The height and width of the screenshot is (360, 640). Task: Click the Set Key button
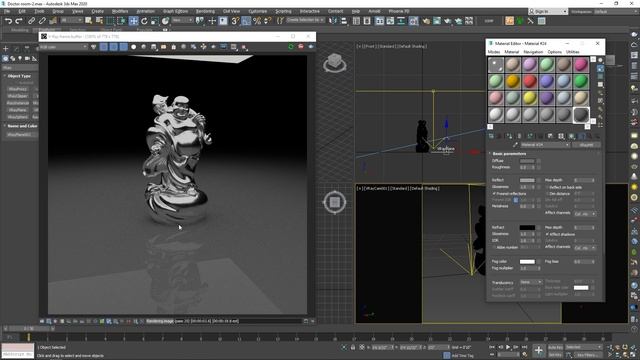[x=555, y=355]
